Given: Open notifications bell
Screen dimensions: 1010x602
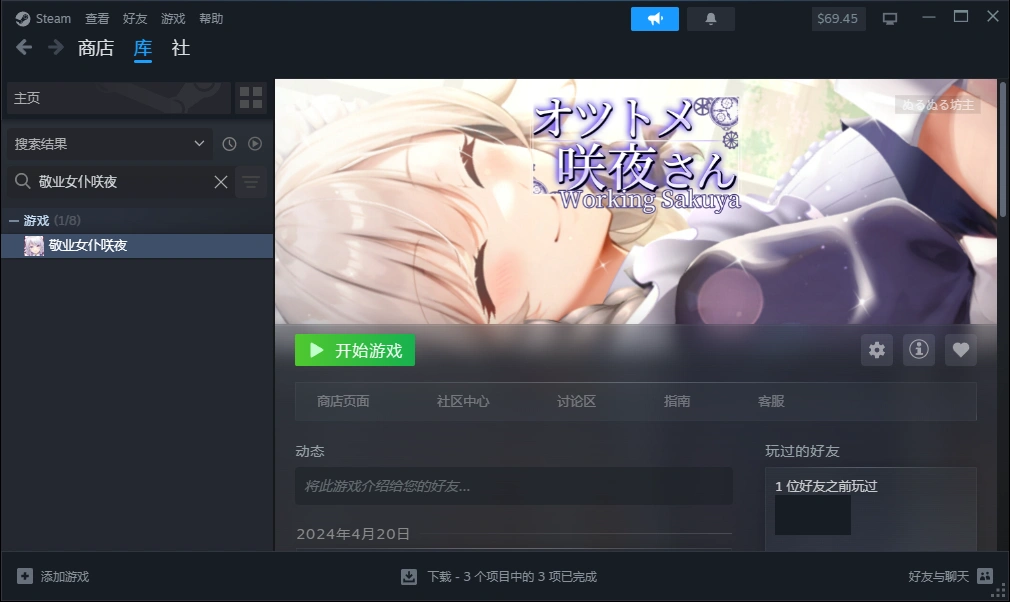Looking at the screenshot, I should click(x=710, y=19).
